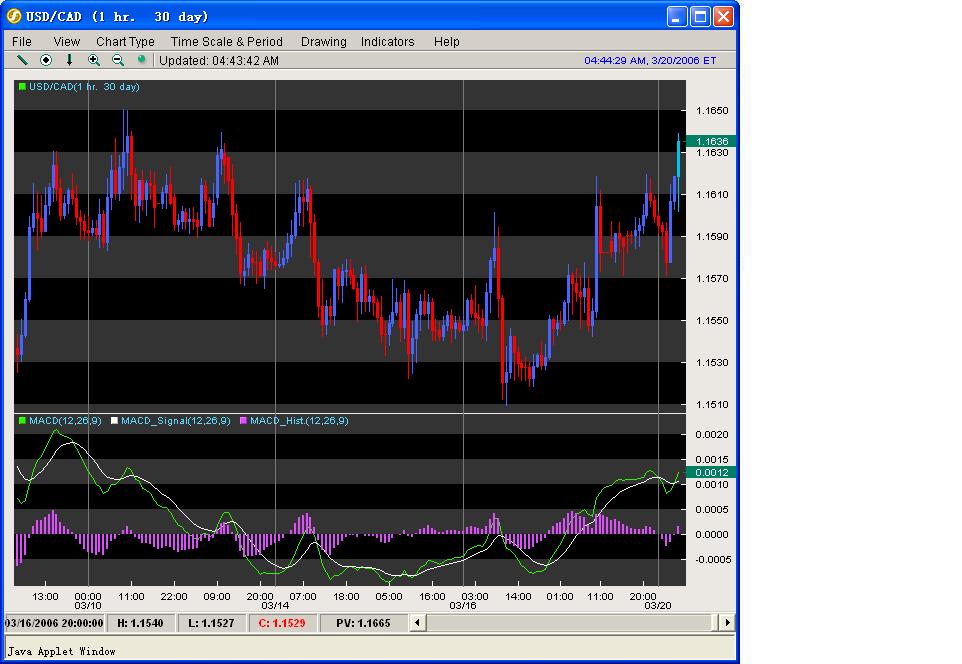Image resolution: width=962 pixels, height=664 pixels.
Task: Expand the Indicators menu
Action: pyautogui.click(x=387, y=41)
